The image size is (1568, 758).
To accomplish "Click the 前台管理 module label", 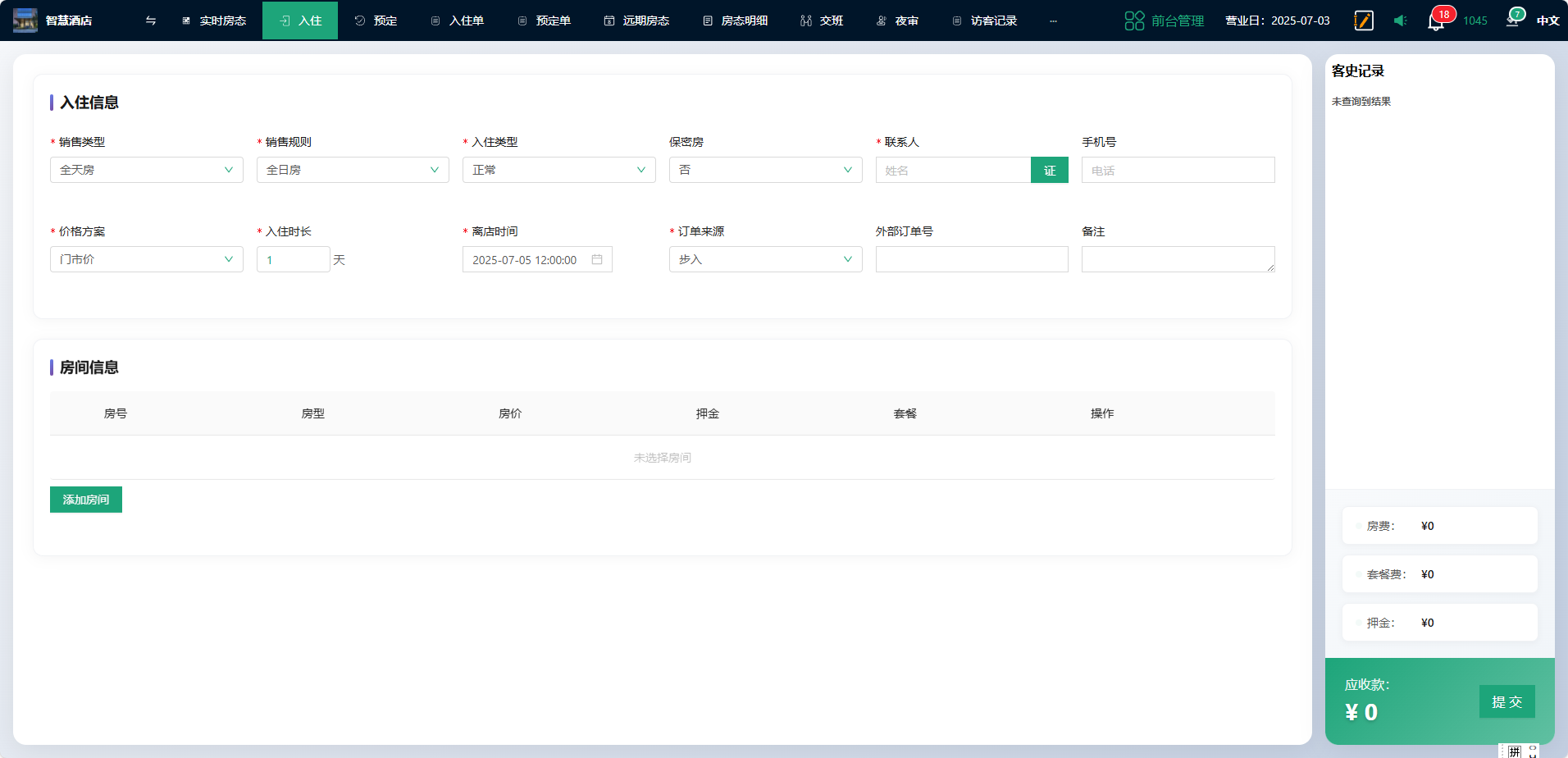I will (x=1178, y=21).
